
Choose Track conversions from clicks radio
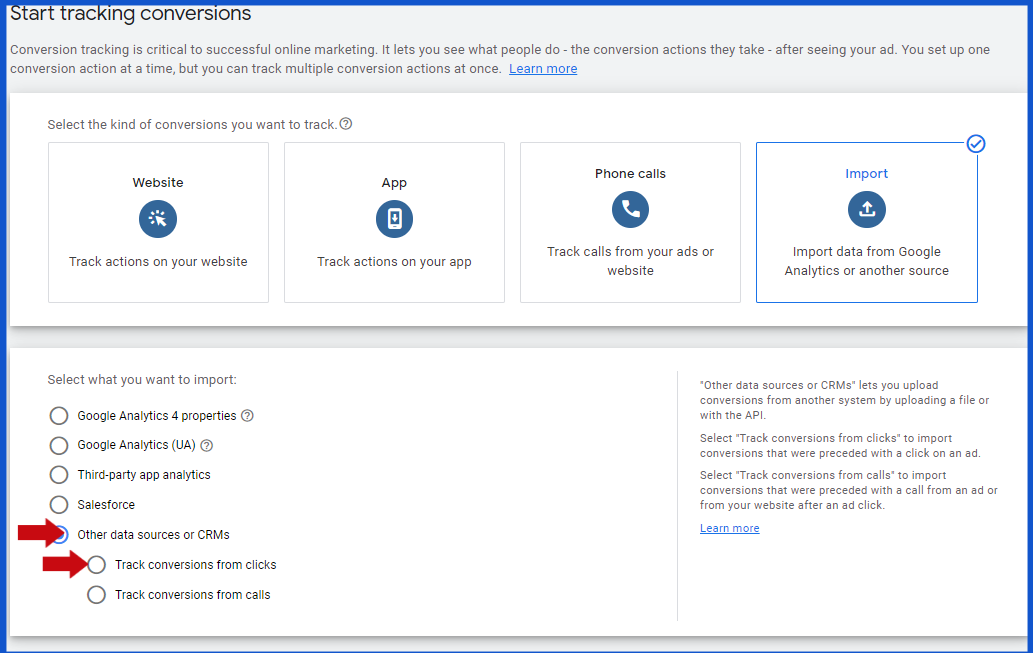tap(96, 565)
